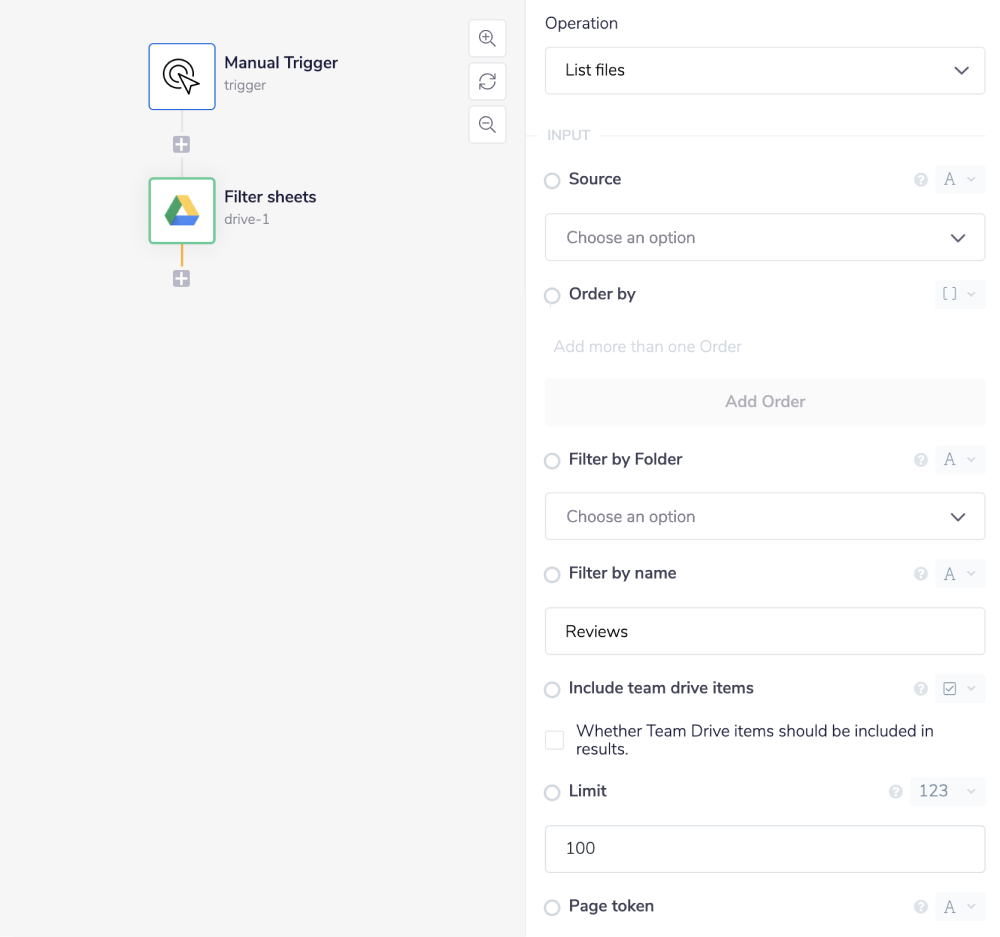Click the Add Order button

pos(765,402)
